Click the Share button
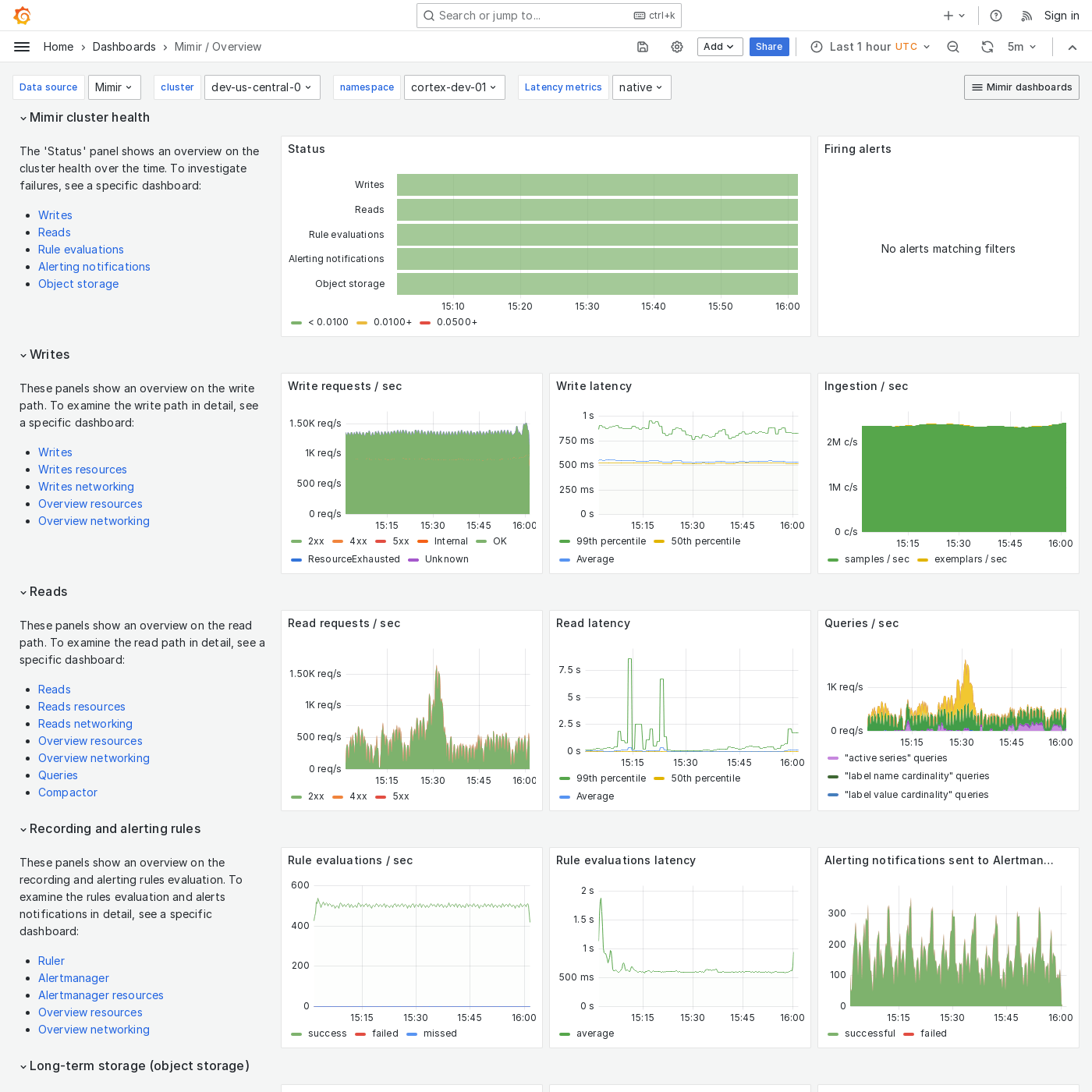1092x1092 pixels. (769, 47)
